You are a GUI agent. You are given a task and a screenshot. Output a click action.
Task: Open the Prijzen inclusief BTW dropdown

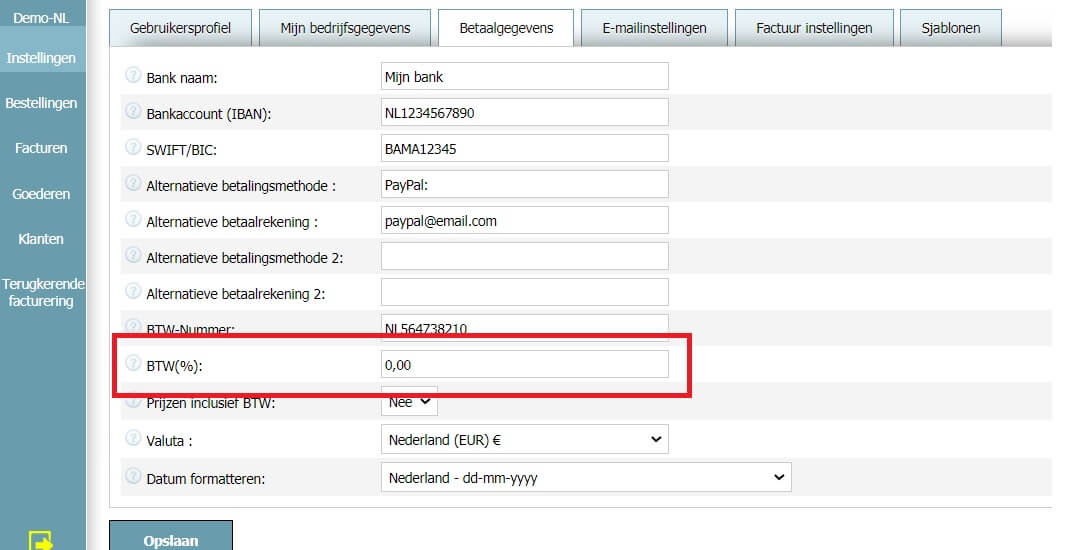pos(409,402)
